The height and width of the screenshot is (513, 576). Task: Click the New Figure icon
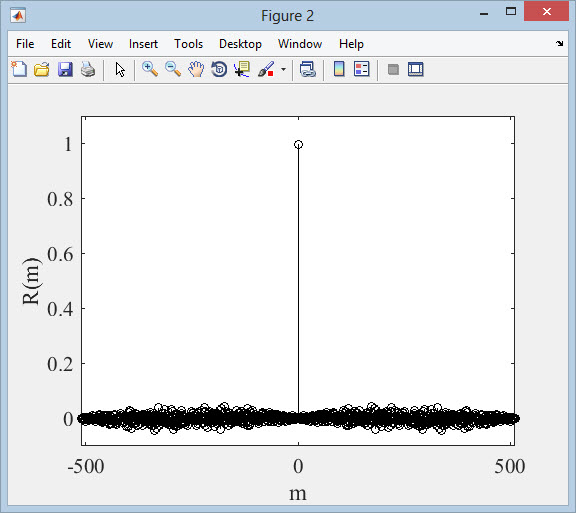point(19,69)
